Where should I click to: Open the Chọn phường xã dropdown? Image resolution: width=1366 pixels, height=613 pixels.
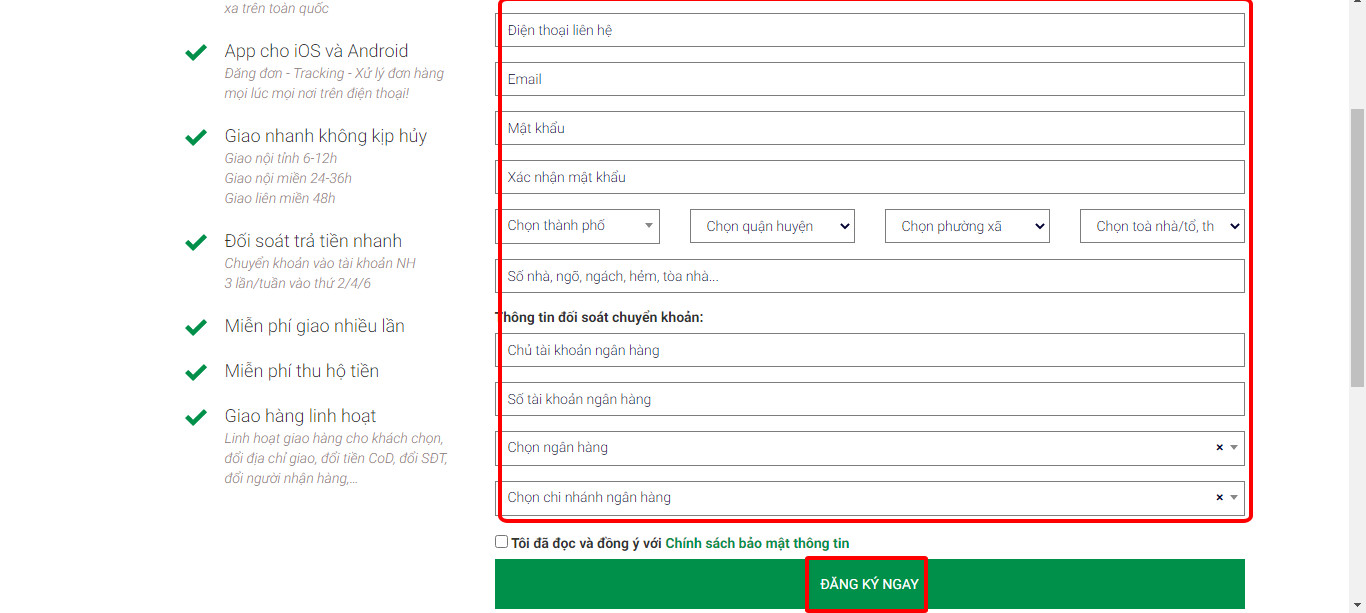(967, 226)
